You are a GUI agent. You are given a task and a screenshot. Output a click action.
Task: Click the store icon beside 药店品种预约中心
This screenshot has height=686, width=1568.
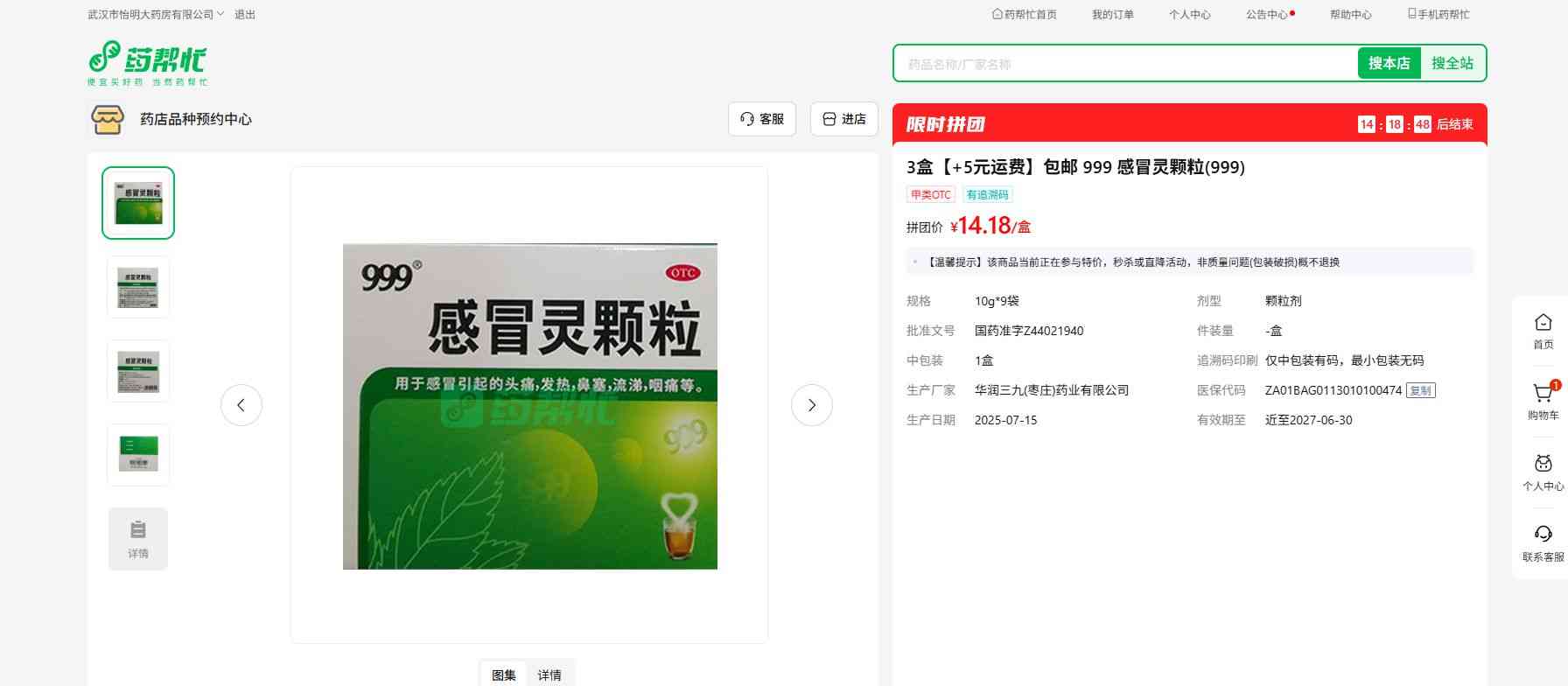pyautogui.click(x=108, y=120)
